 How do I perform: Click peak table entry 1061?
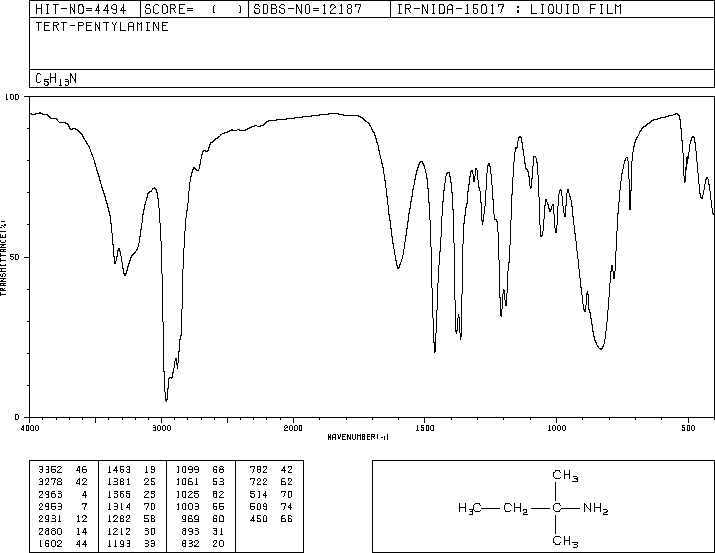187,482
